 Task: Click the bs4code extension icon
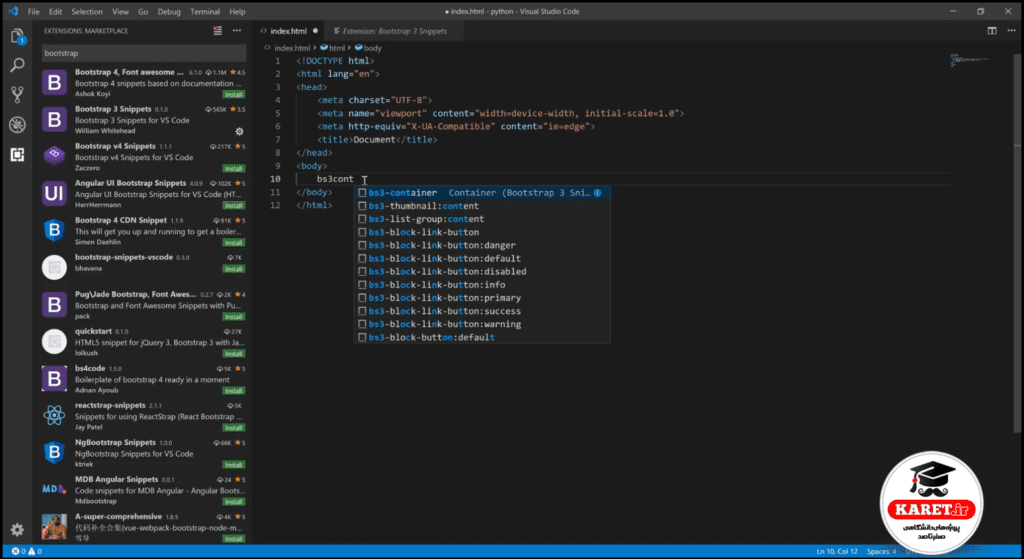coord(54,379)
